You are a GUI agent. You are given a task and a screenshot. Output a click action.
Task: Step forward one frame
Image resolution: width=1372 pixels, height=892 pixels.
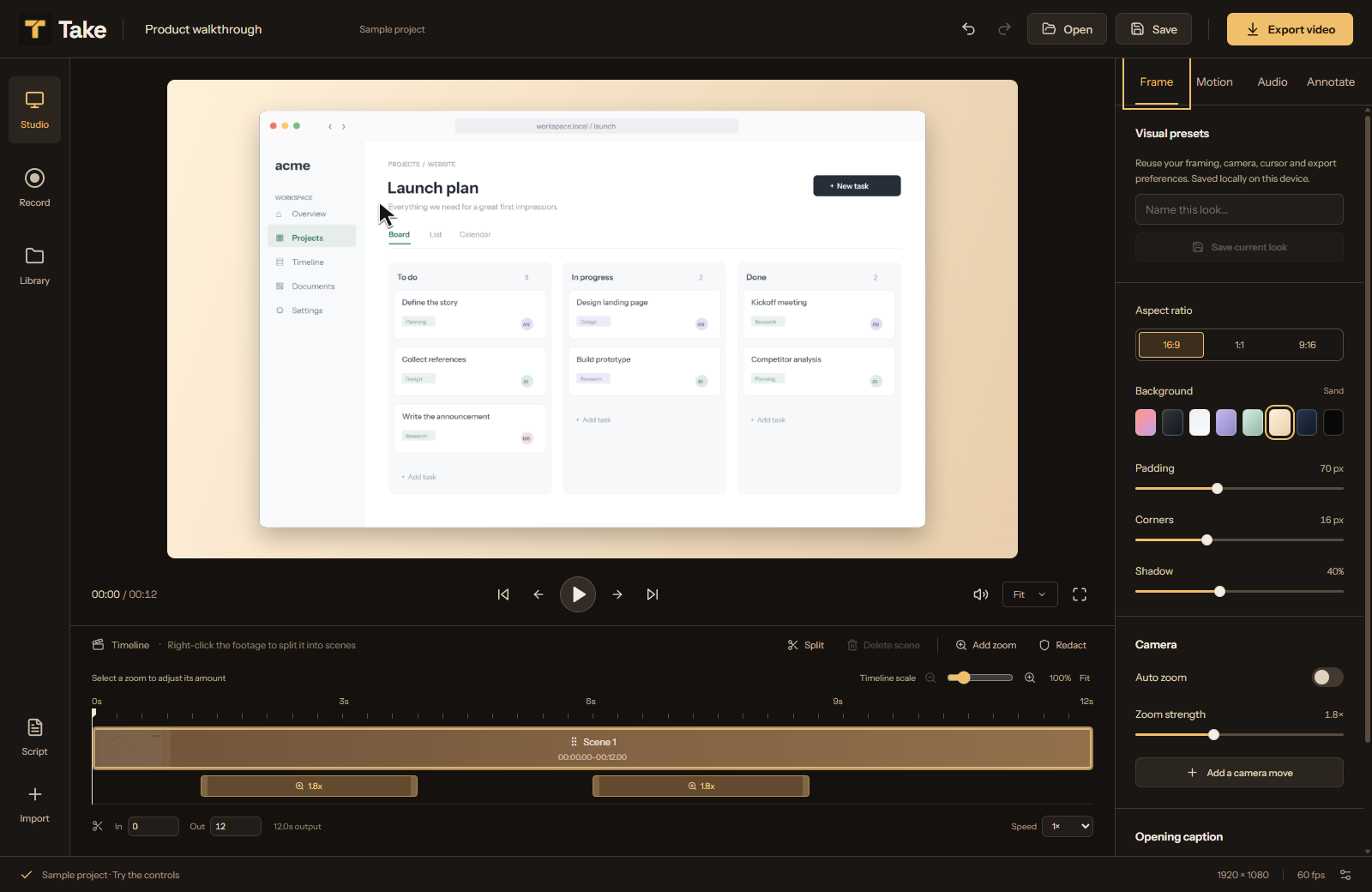[617, 594]
